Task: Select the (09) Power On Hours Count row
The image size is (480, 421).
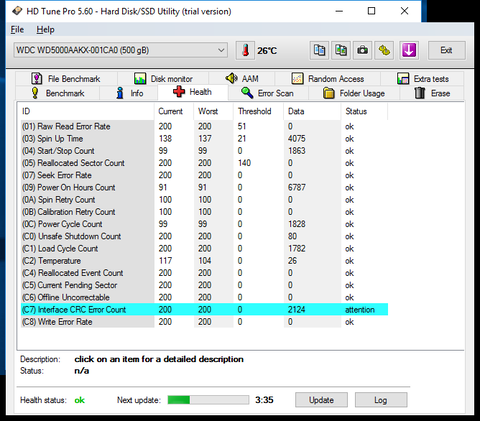Action: (204, 188)
